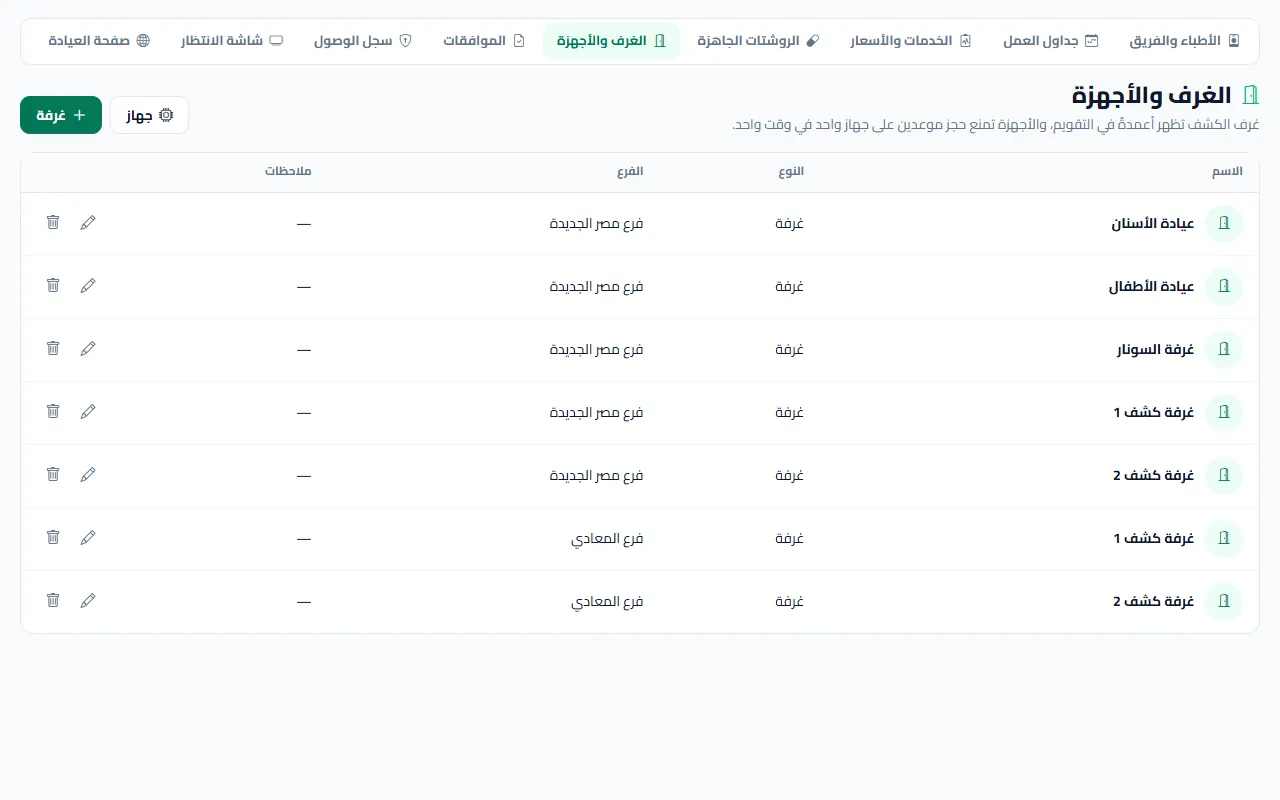Edit the عيادة الأسنان room row

[88, 222]
